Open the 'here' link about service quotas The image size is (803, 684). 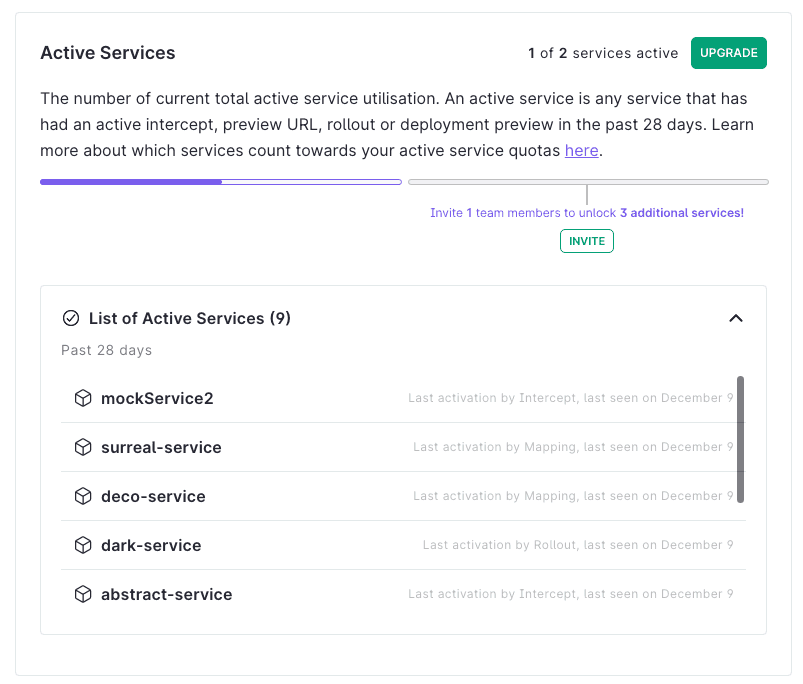581,151
